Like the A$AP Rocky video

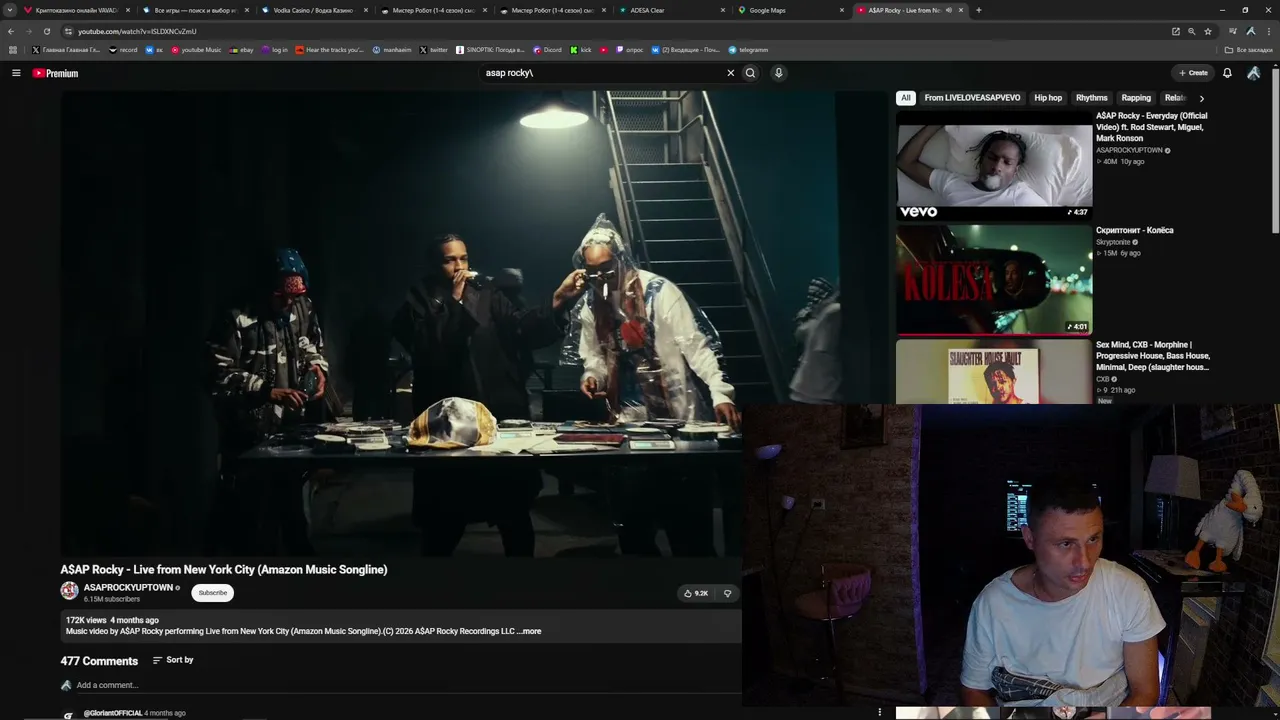point(695,593)
